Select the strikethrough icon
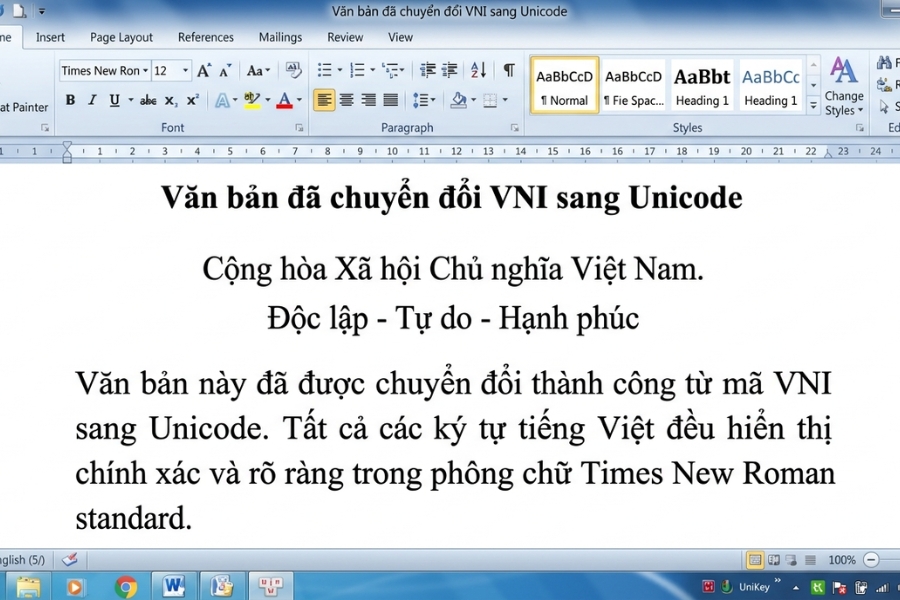The image size is (900, 600). point(148,100)
